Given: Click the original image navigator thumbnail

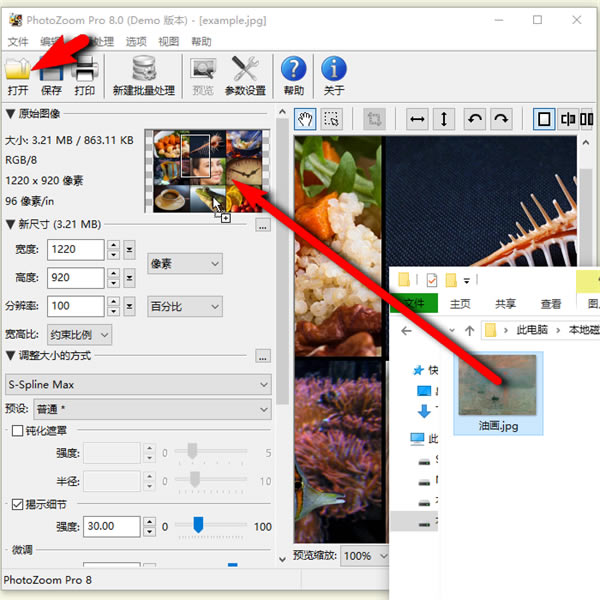Looking at the screenshot, I should (x=207, y=171).
